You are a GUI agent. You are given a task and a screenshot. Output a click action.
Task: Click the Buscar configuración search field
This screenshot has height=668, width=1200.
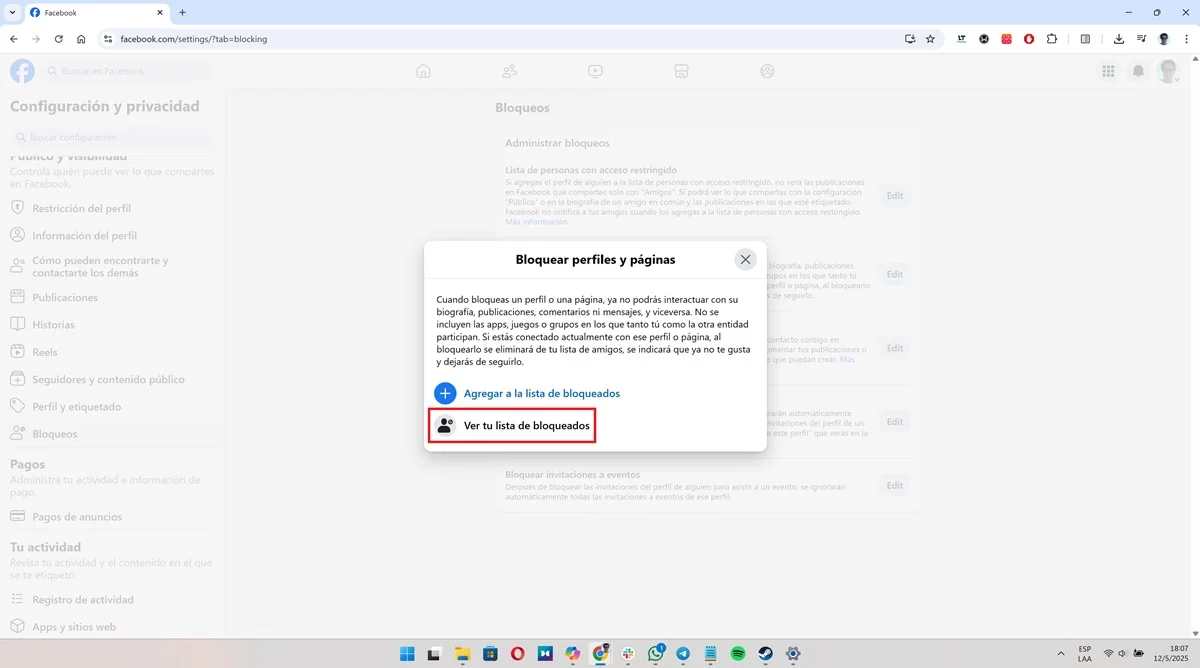click(110, 137)
